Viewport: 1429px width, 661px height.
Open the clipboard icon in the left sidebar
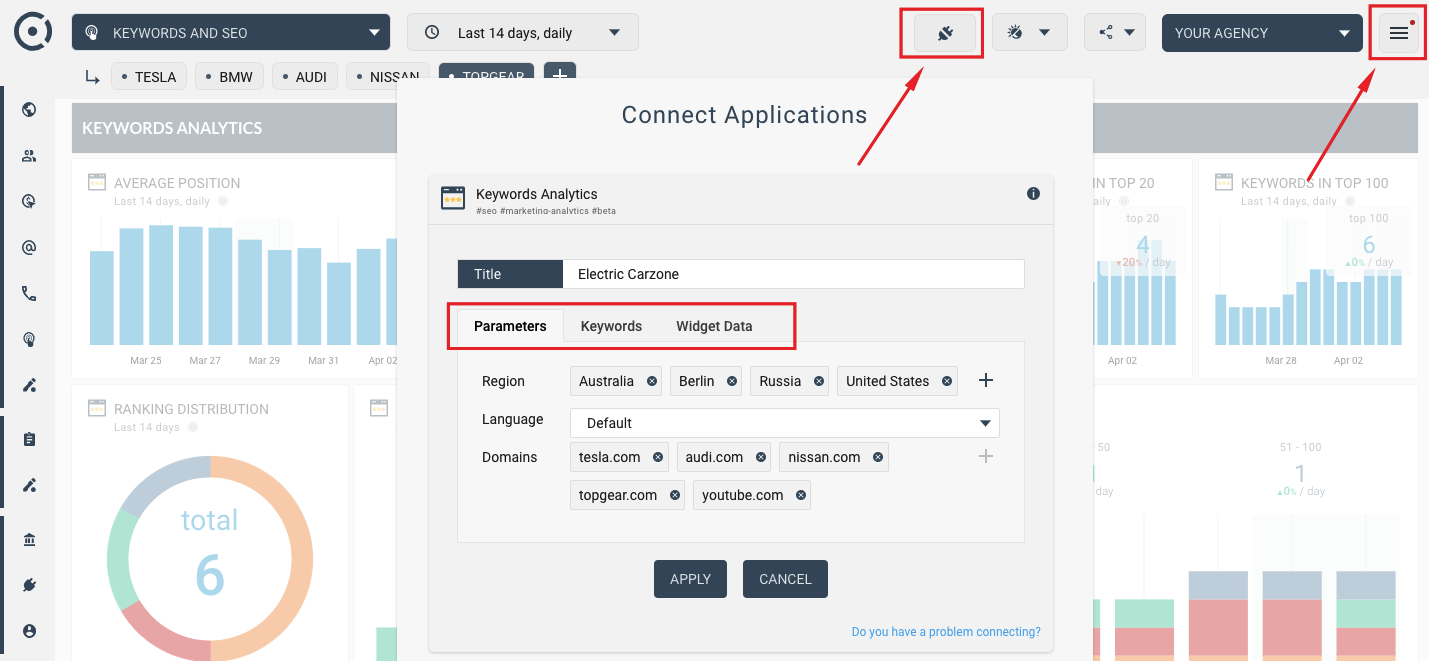point(29,439)
